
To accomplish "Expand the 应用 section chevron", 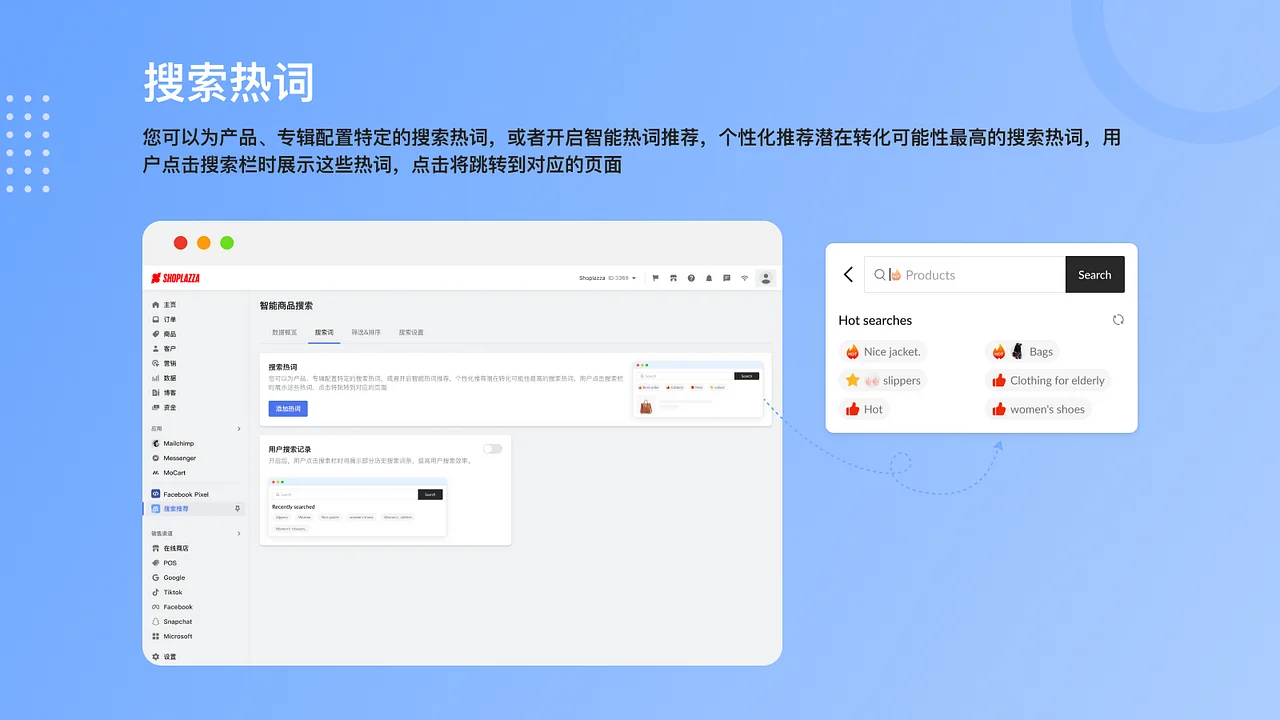I will [x=239, y=427].
